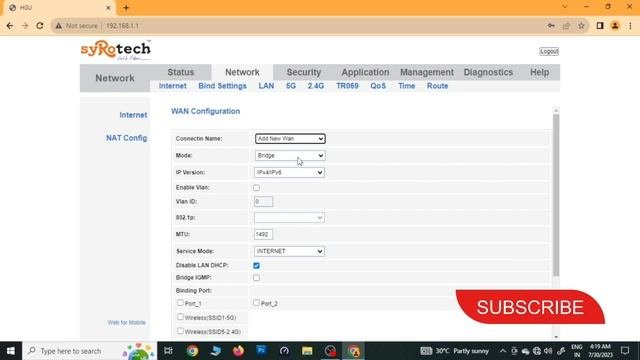
Task: Reload the router page
Action: (40, 26)
